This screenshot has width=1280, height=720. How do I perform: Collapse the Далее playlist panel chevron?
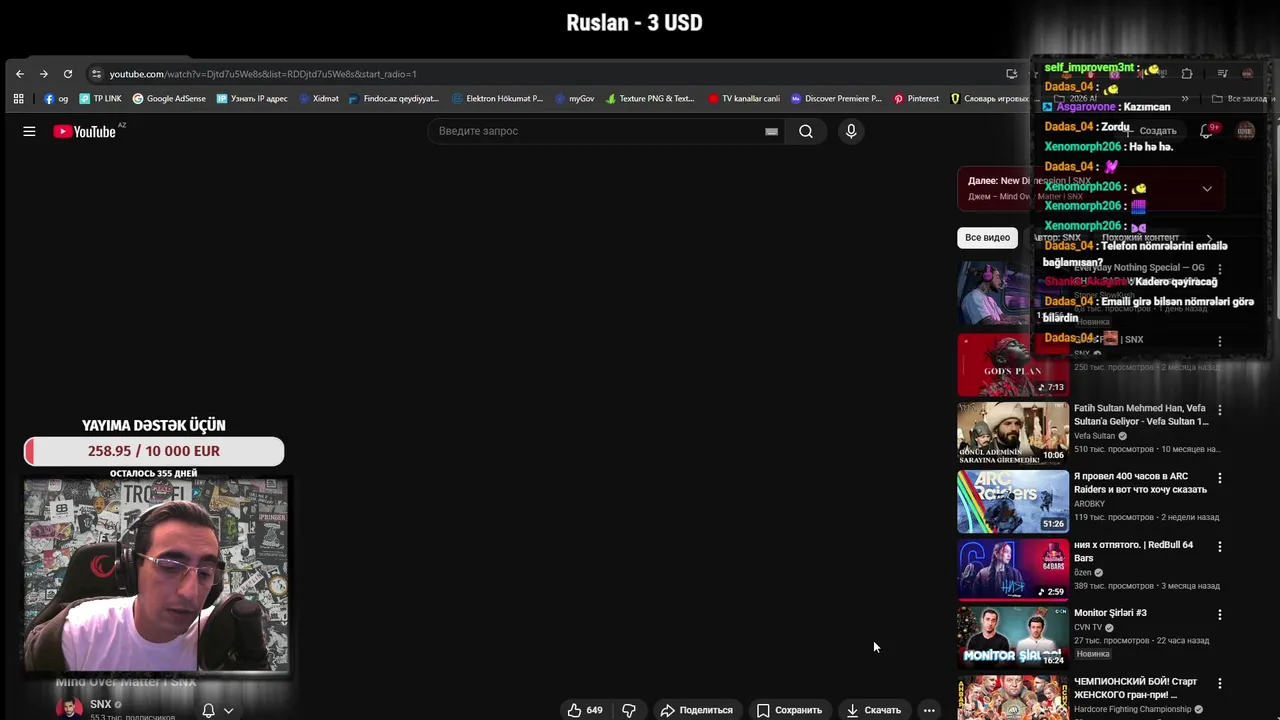1207,189
